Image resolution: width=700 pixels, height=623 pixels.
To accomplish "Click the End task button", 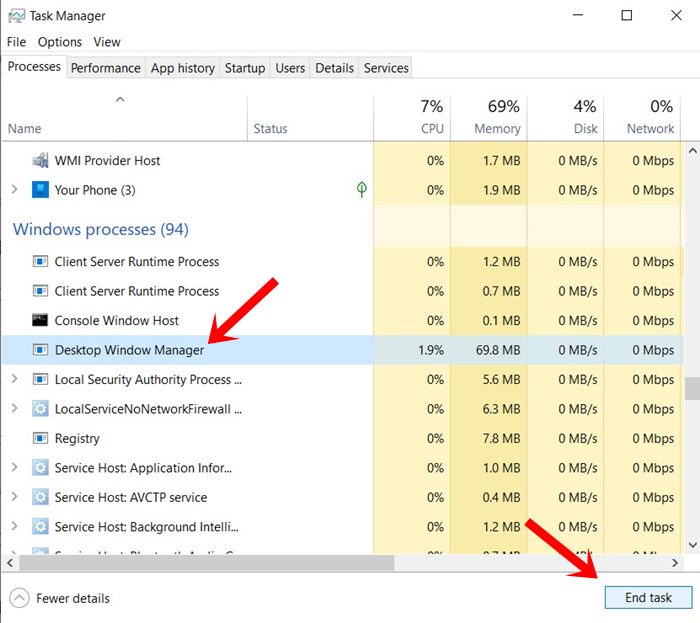I will [648, 597].
